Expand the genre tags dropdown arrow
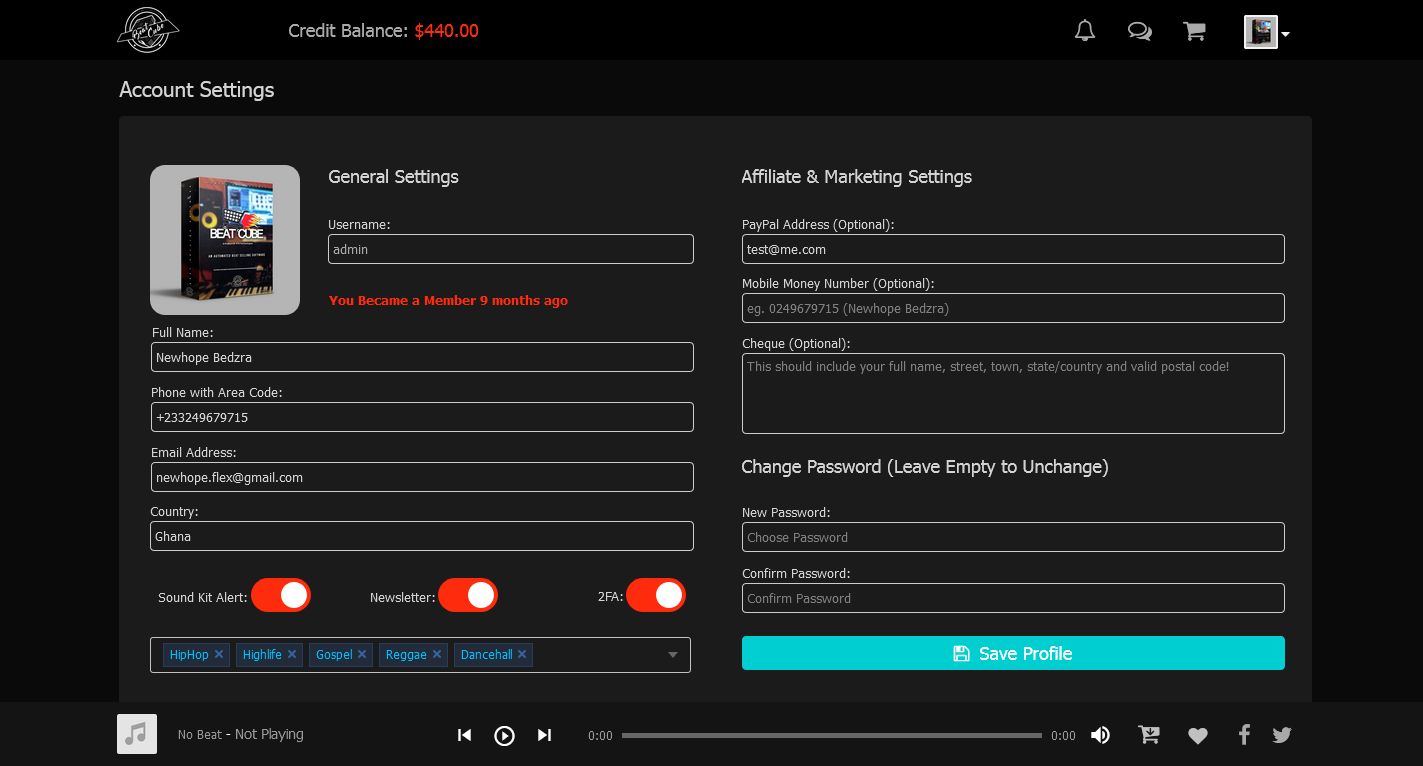This screenshot has height=766, width=1423. coord(673,655)
